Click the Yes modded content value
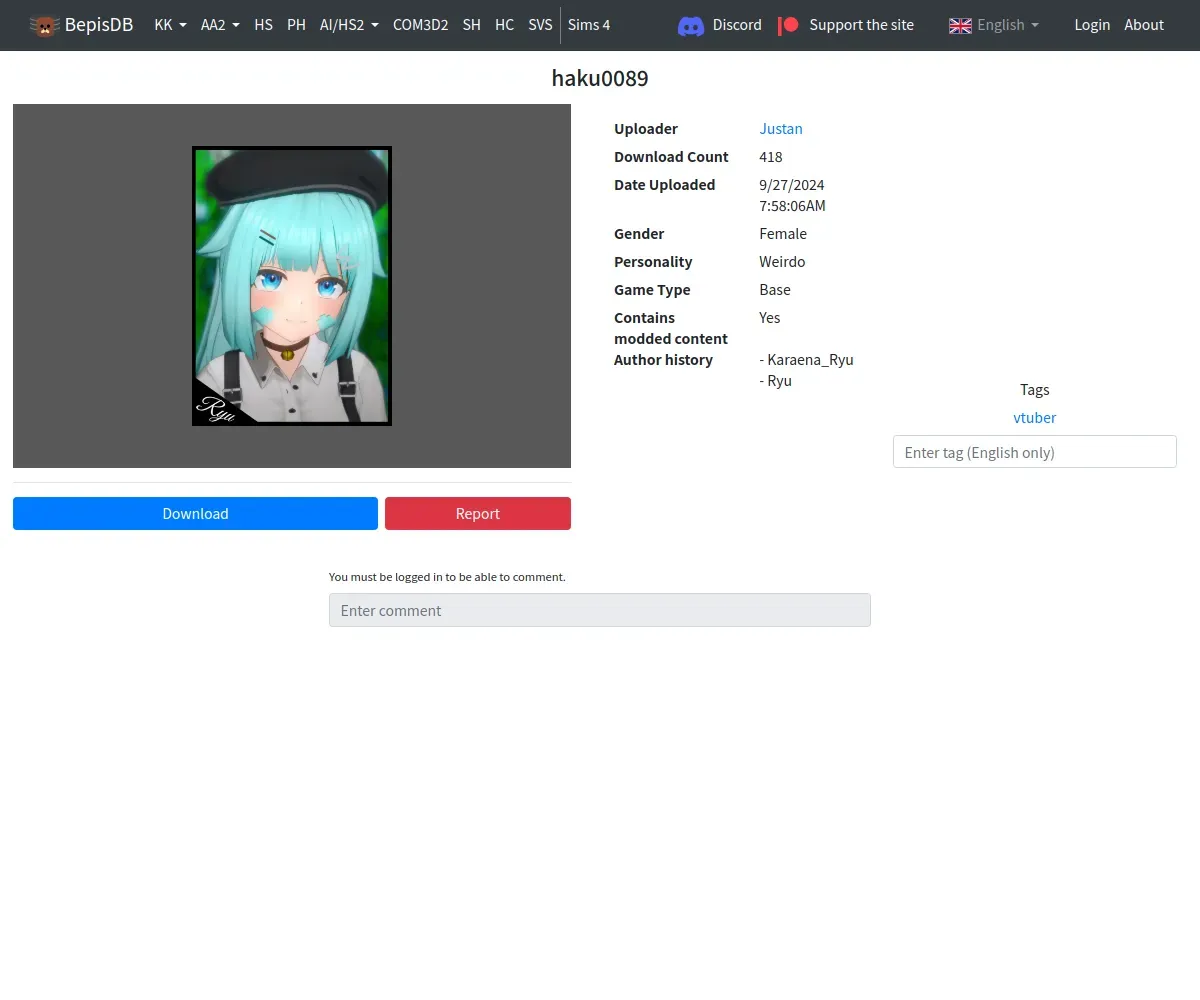 pos(770,318)
